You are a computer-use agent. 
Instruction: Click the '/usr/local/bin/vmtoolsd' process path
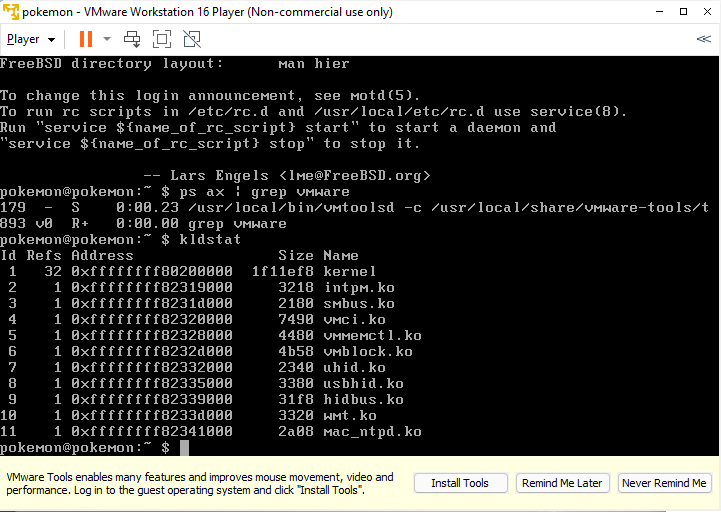click(x=292, y=207)
